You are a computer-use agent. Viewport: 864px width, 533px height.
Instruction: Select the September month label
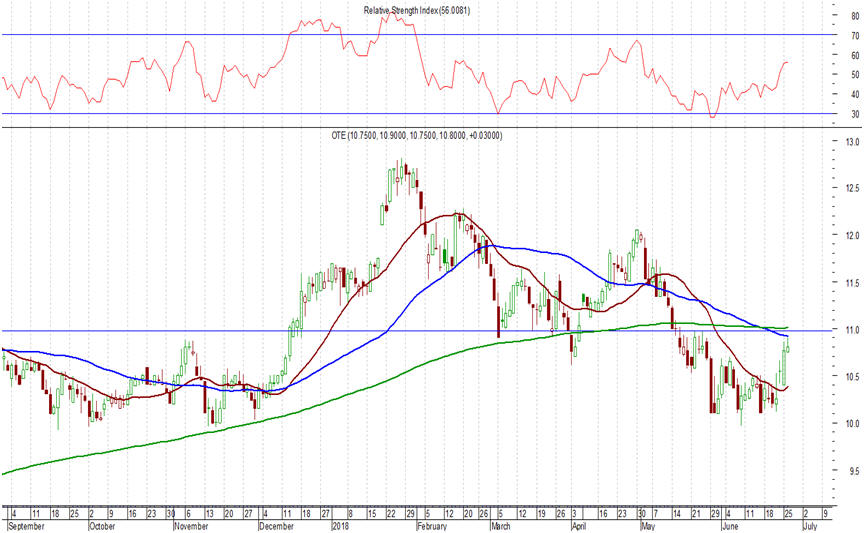pos(26,526)
